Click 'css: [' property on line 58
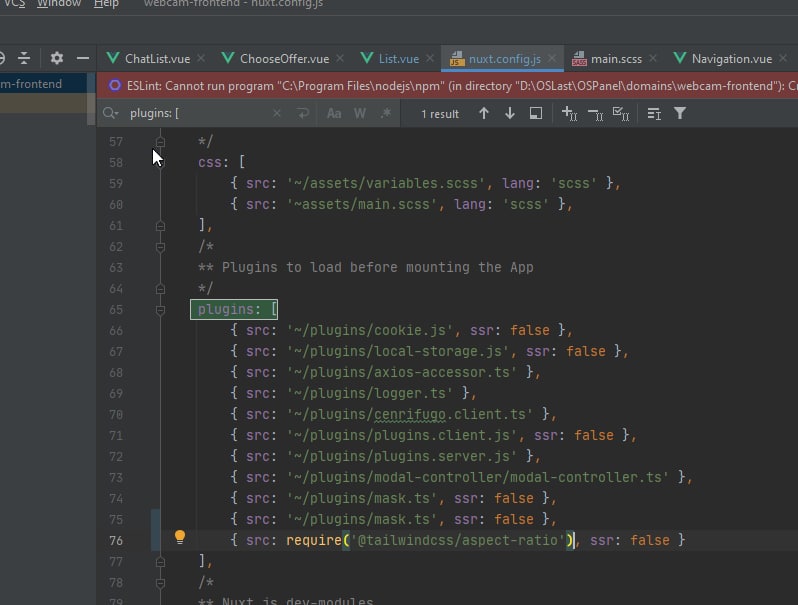 point(222,162)
